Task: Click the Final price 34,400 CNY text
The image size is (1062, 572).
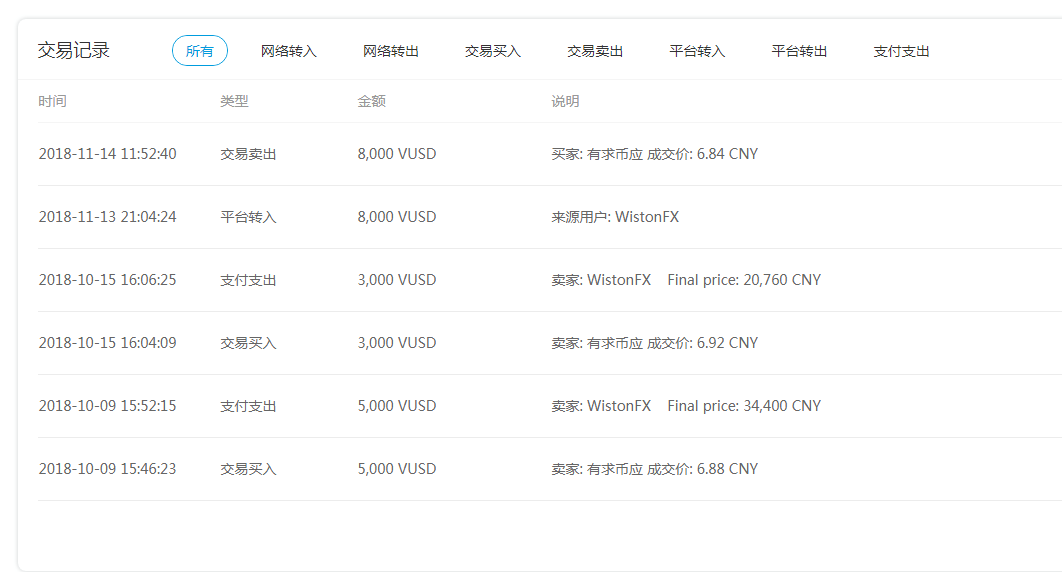Action: click(744, 406)
